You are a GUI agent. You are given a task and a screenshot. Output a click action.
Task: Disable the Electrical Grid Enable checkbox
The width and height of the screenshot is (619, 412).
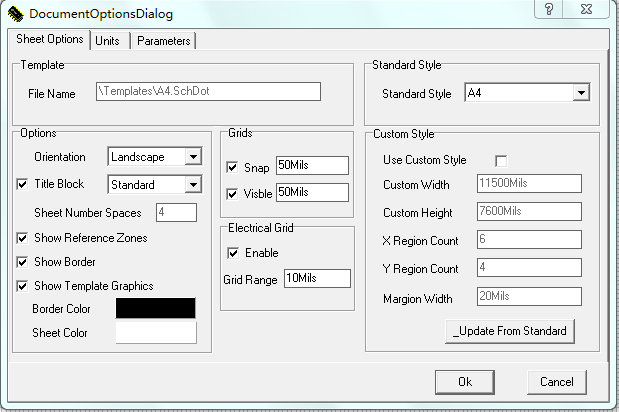tap(233, 253)
